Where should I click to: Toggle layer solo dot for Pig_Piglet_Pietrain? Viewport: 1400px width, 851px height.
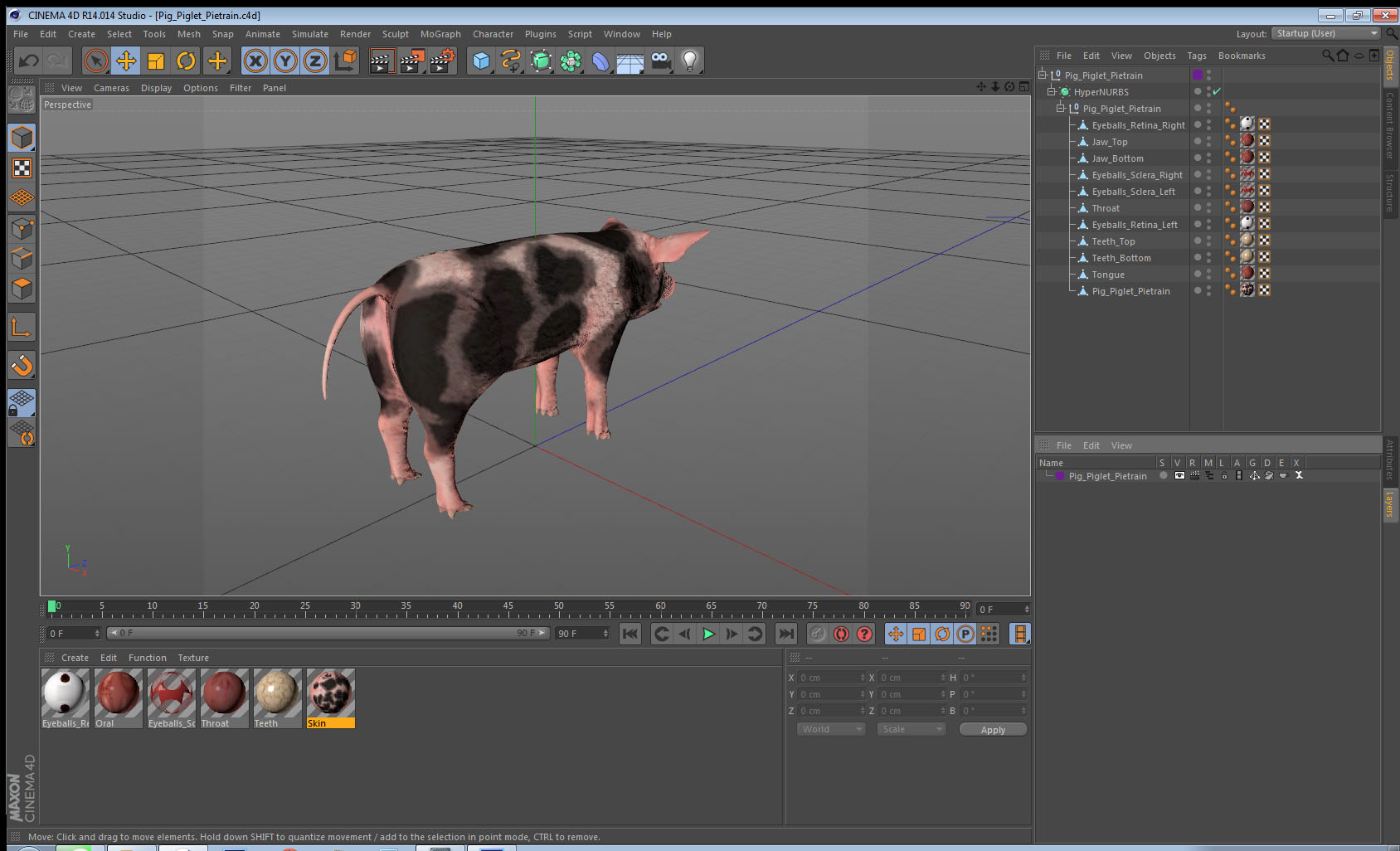tap(1163, 476)
